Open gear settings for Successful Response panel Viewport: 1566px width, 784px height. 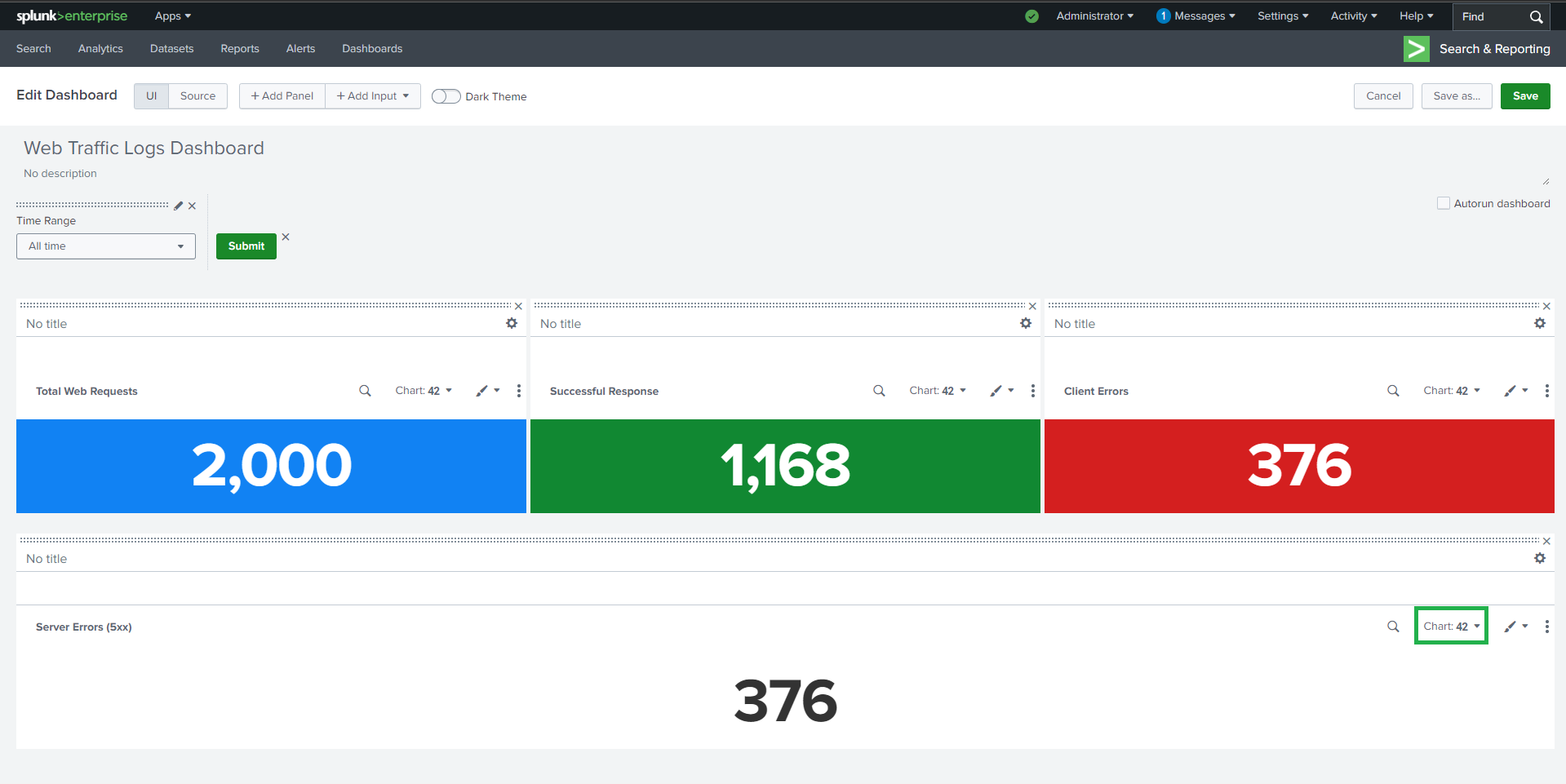click(x=1026, y=323)
